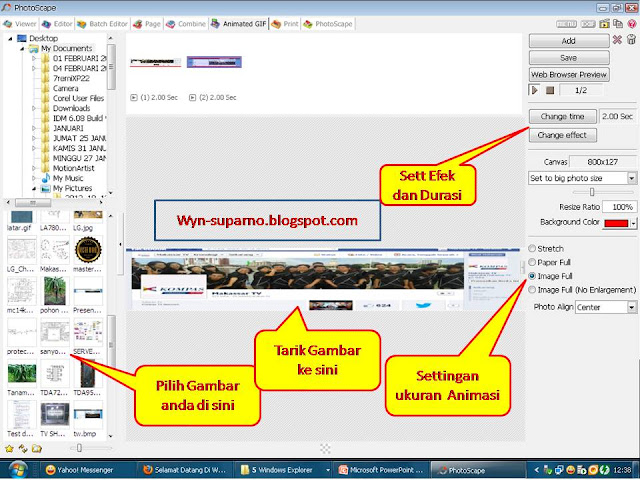Click the canvas size slider handle
Image resolution: width=640 pixels, height=480 pixels.
[592, 192]
